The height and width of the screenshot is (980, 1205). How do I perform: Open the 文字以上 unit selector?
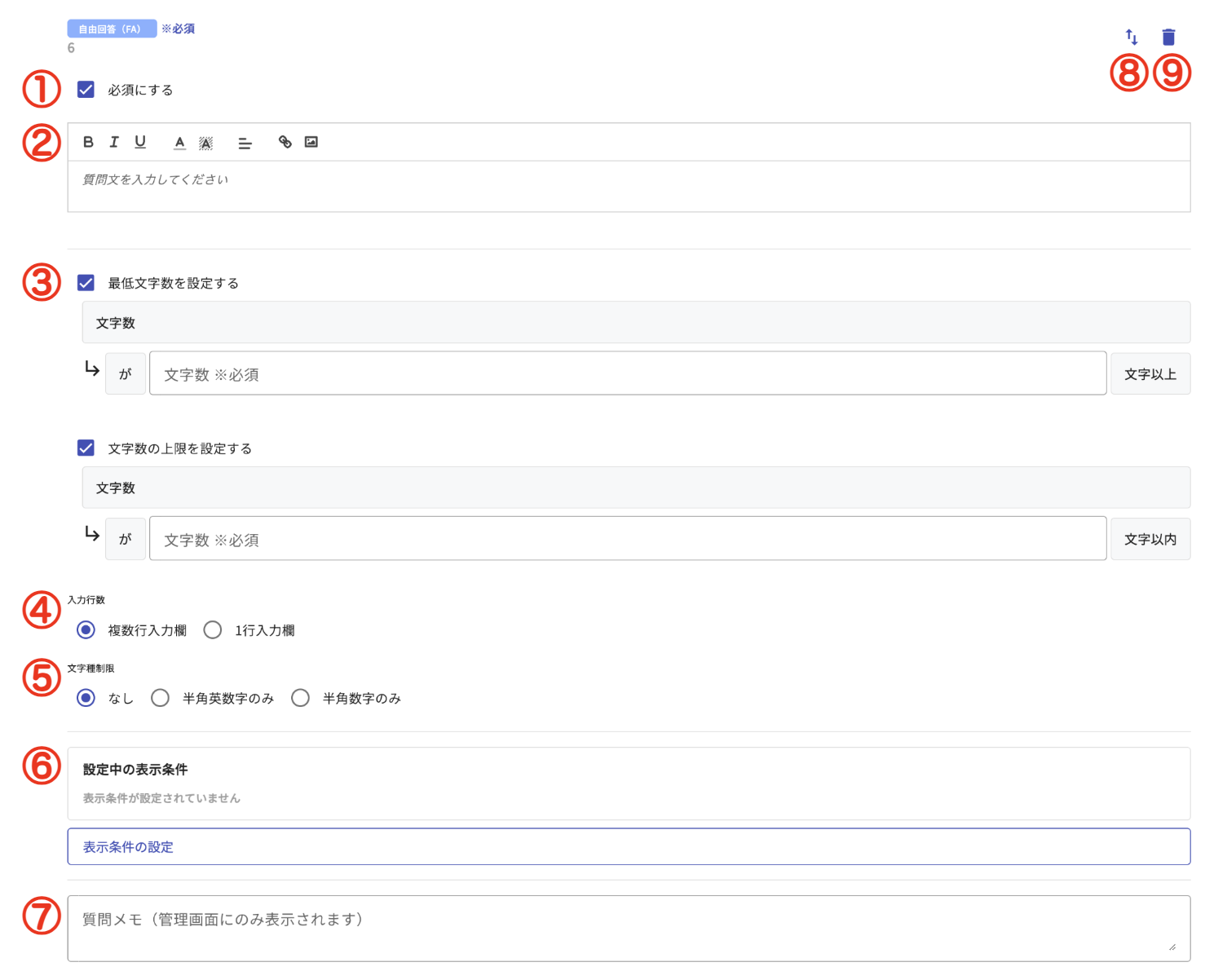click(1150, 373)
